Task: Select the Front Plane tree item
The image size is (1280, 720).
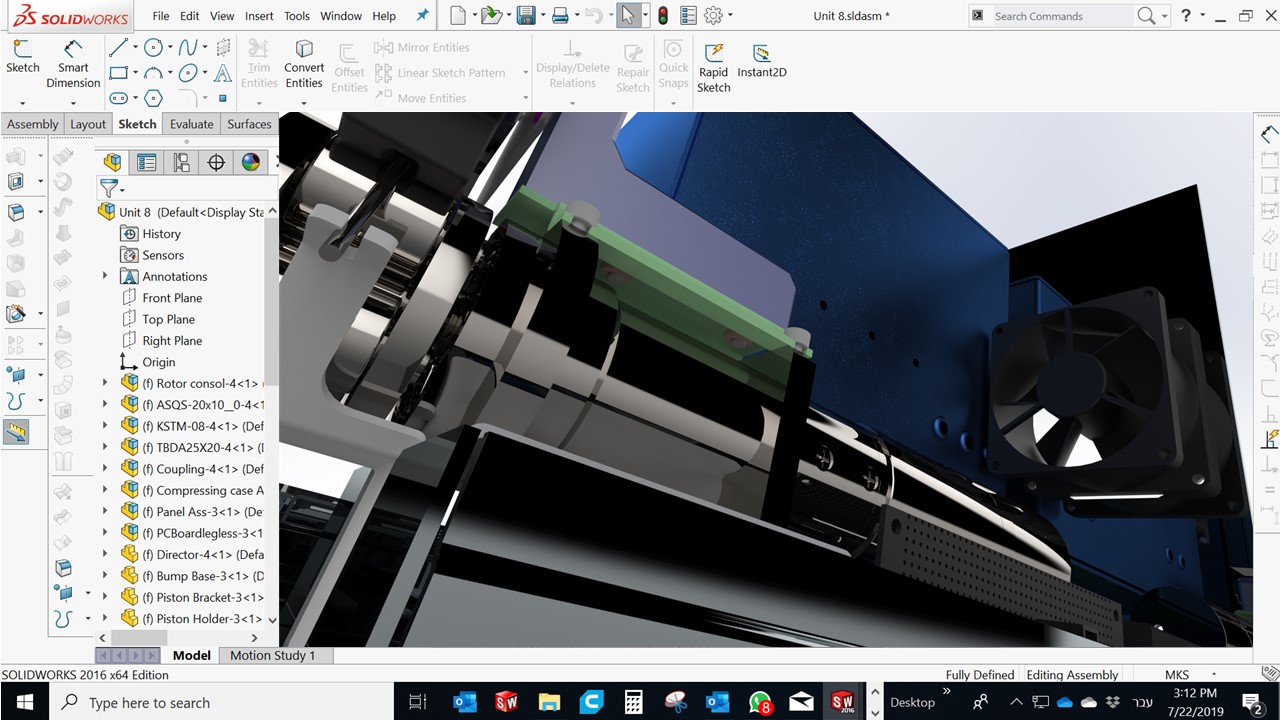Action: pyautogui.click(x=172, y=298)
